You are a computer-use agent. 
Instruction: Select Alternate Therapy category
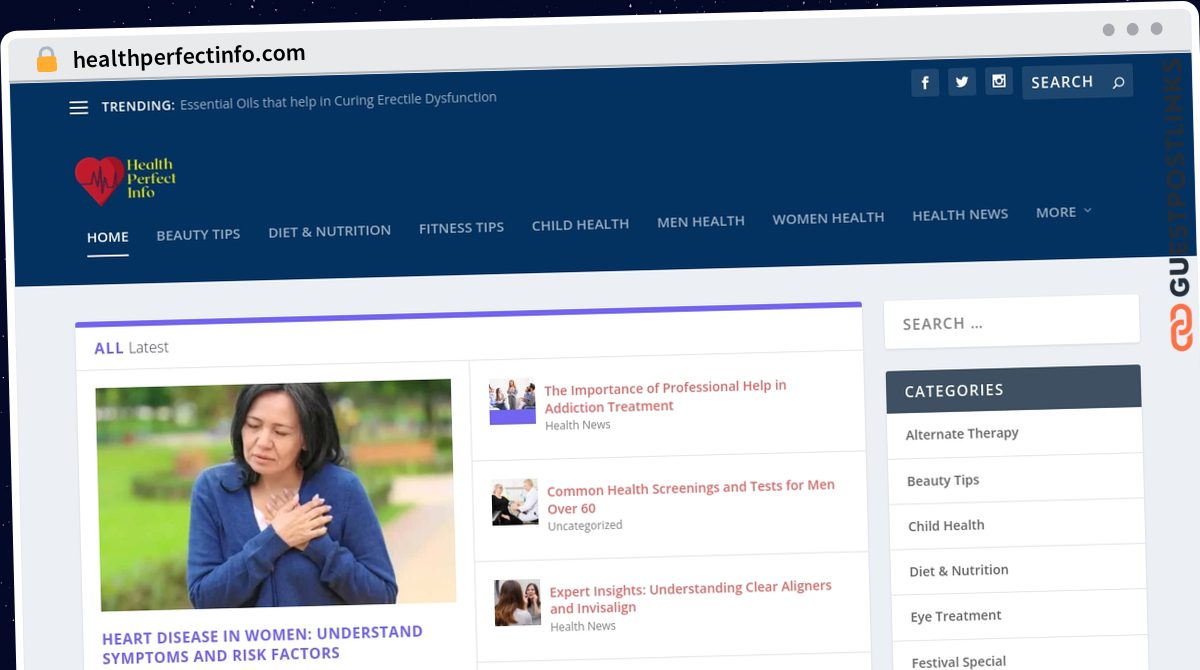click(962, 434)
